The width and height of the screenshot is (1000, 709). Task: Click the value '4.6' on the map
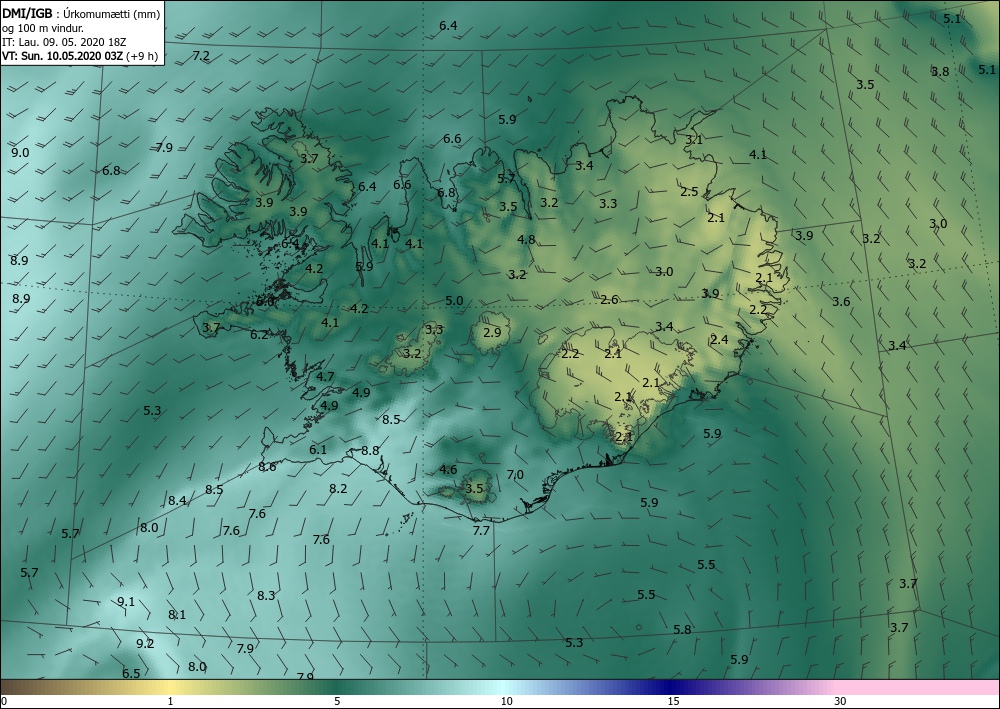click(x=448, y=470)
